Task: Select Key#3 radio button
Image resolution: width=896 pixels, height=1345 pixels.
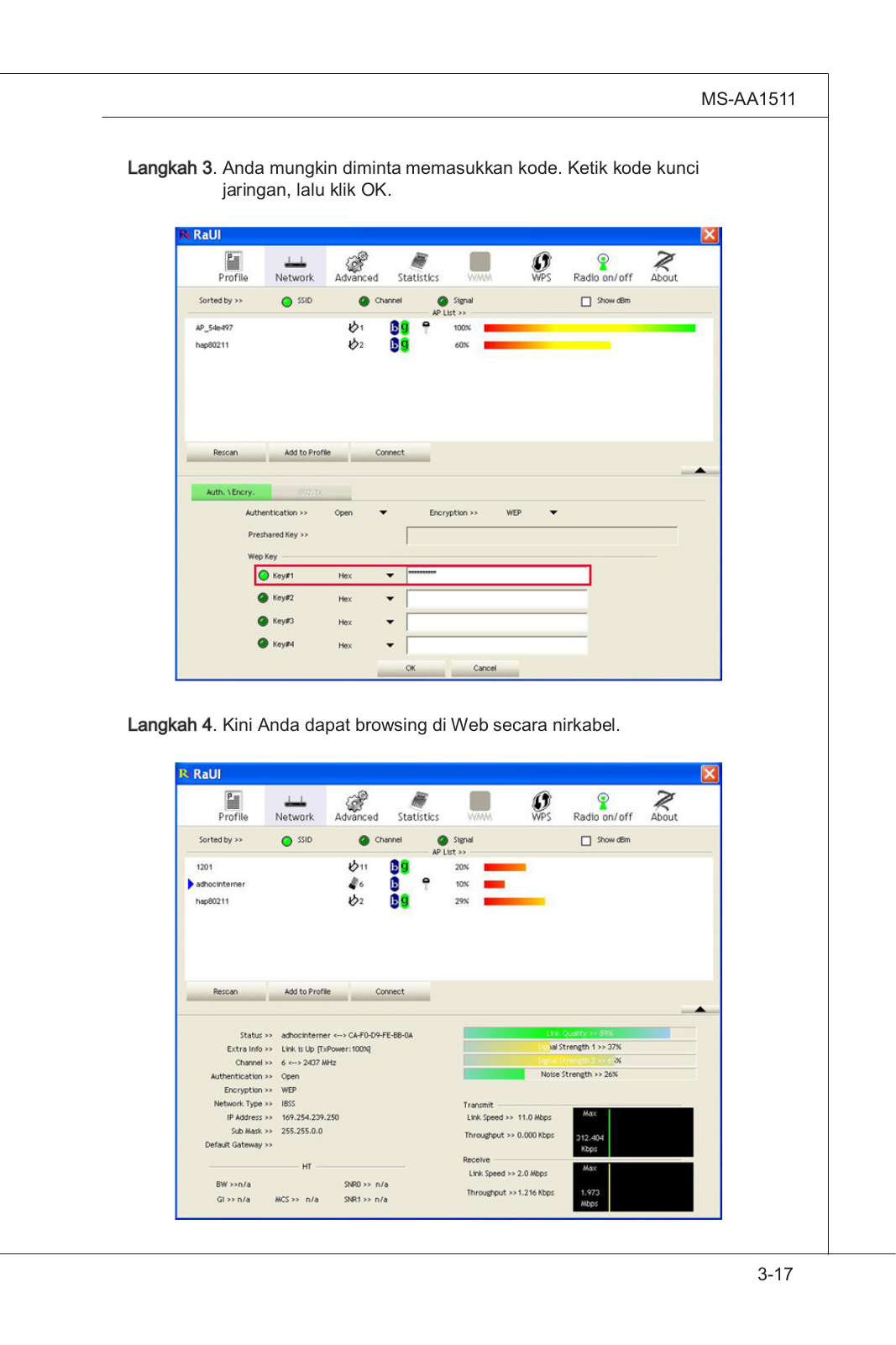Action: coord(264,621)
